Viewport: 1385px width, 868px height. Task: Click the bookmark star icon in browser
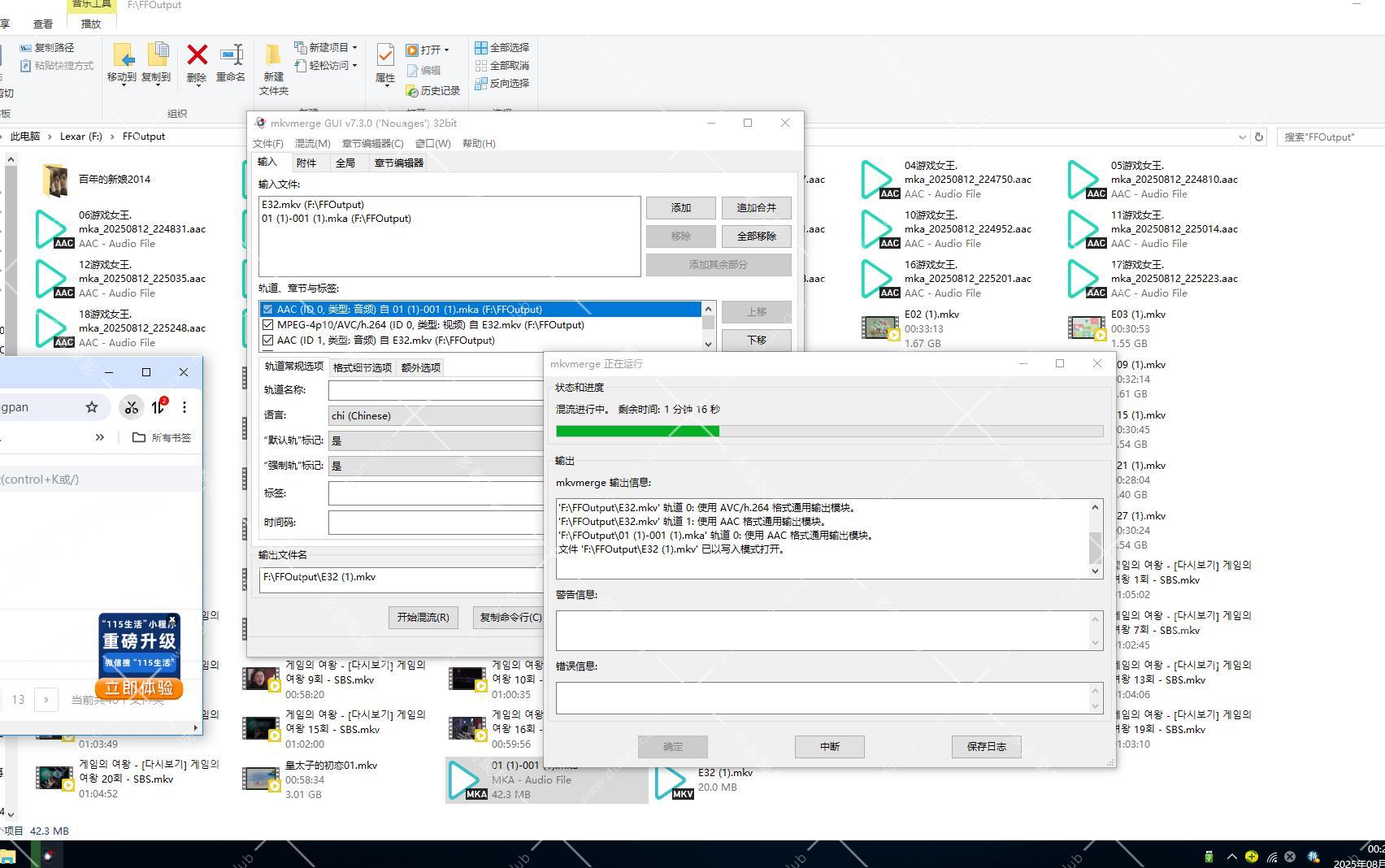pos(92,407)
